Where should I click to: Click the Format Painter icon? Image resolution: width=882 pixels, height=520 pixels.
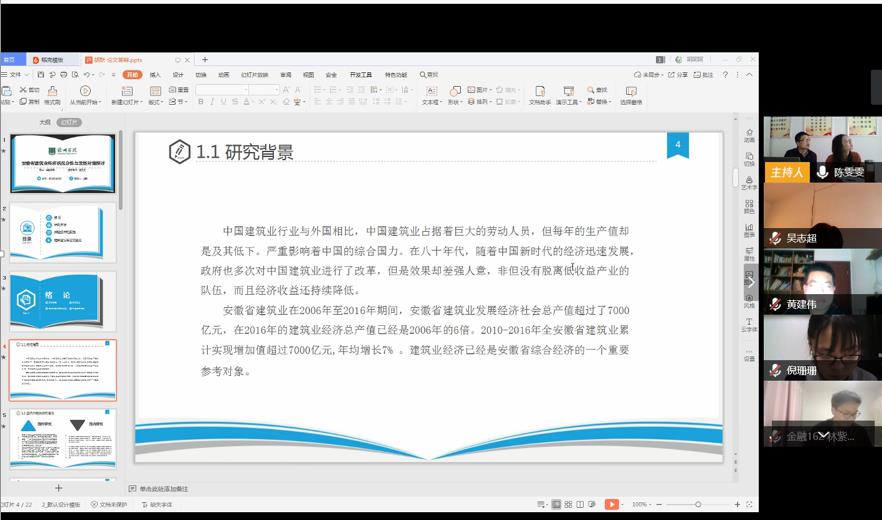pyautogui.click(x=50, y=95)
